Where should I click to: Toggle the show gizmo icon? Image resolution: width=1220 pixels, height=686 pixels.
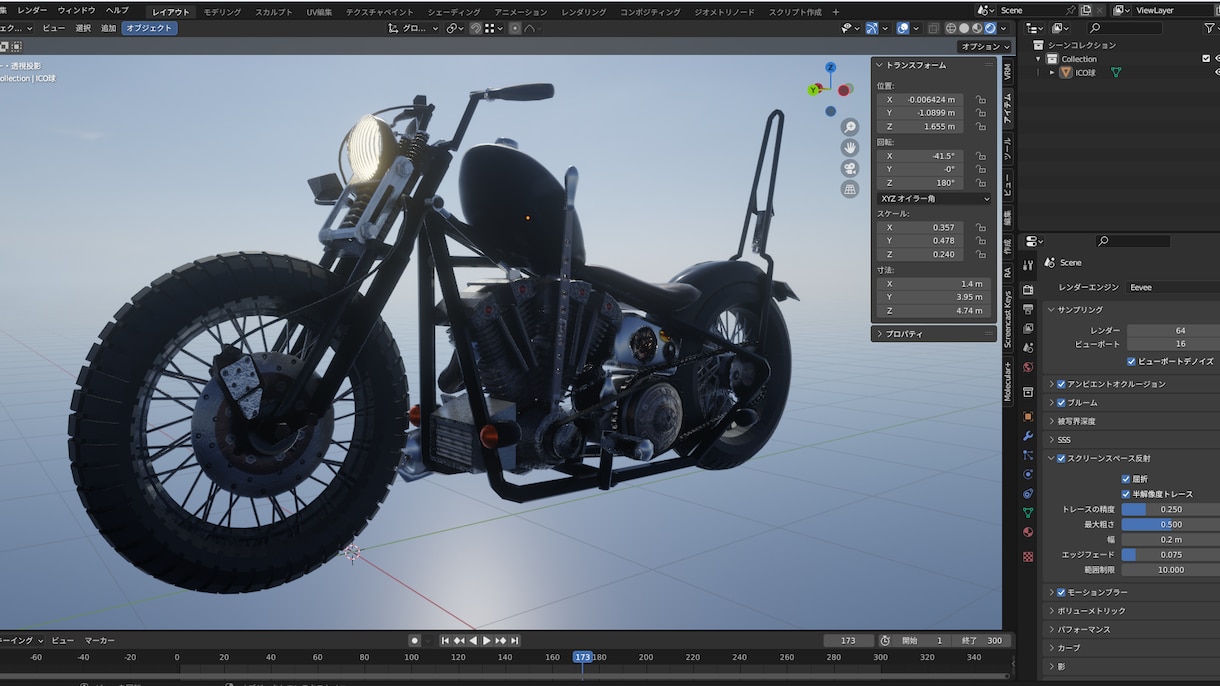(872, 28)
